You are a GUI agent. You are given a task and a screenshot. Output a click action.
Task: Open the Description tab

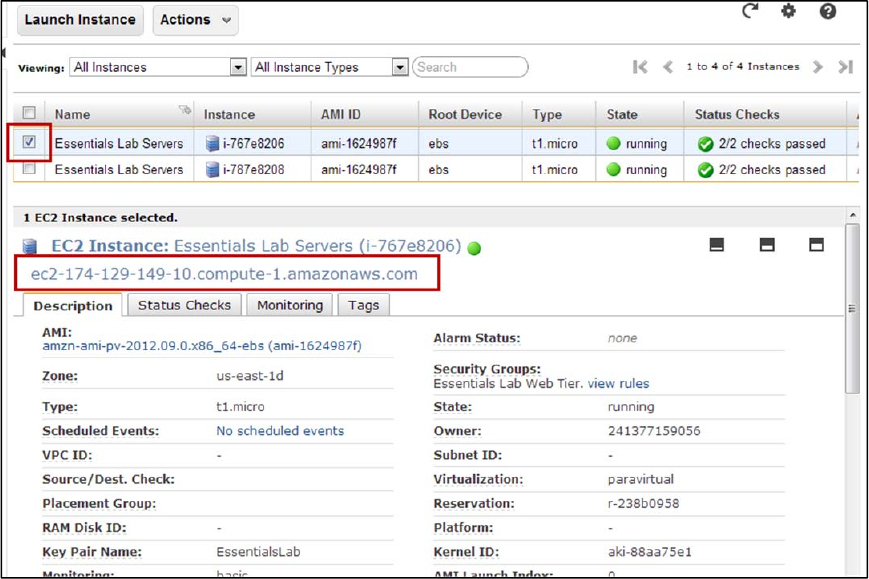pos(73,305)
